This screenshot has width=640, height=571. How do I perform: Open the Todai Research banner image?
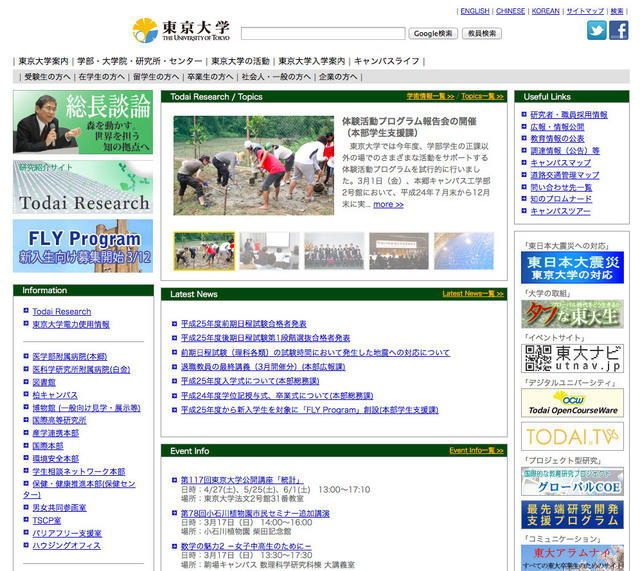click(83, 187)
